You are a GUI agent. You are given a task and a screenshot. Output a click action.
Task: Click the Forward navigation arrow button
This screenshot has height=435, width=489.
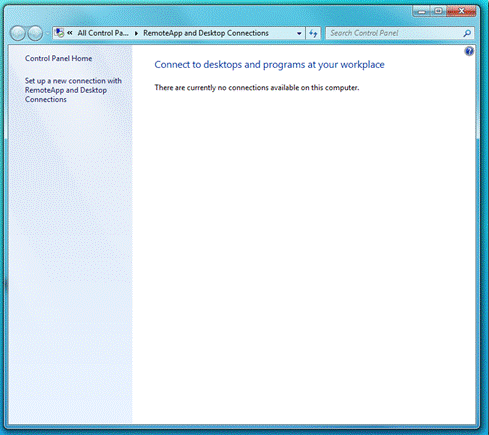[35, 33]
